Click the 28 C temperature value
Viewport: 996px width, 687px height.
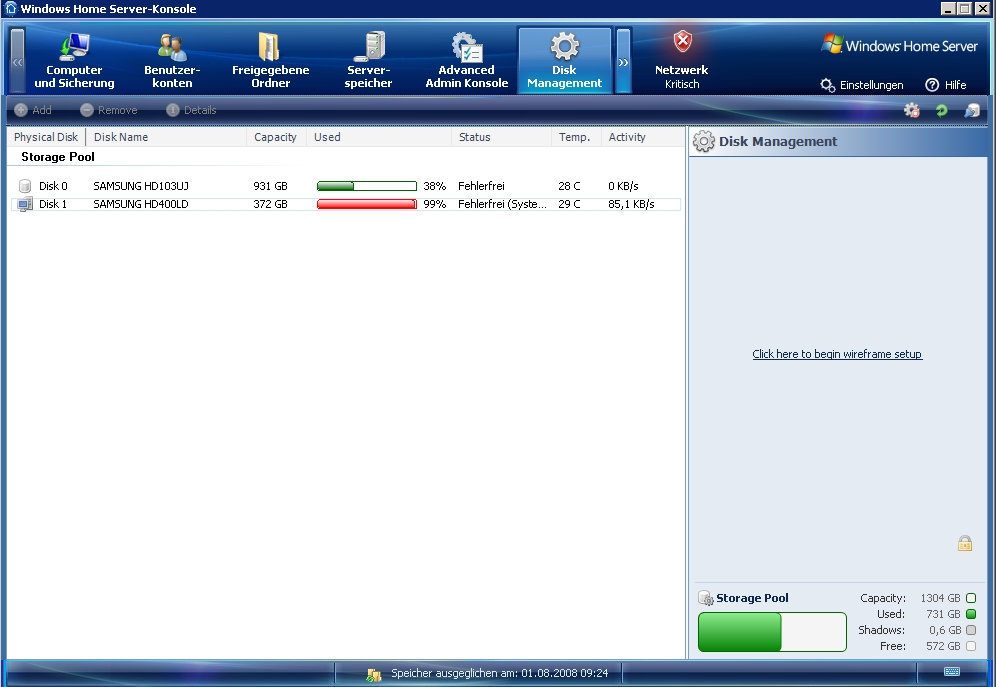[x=569, y=186]
